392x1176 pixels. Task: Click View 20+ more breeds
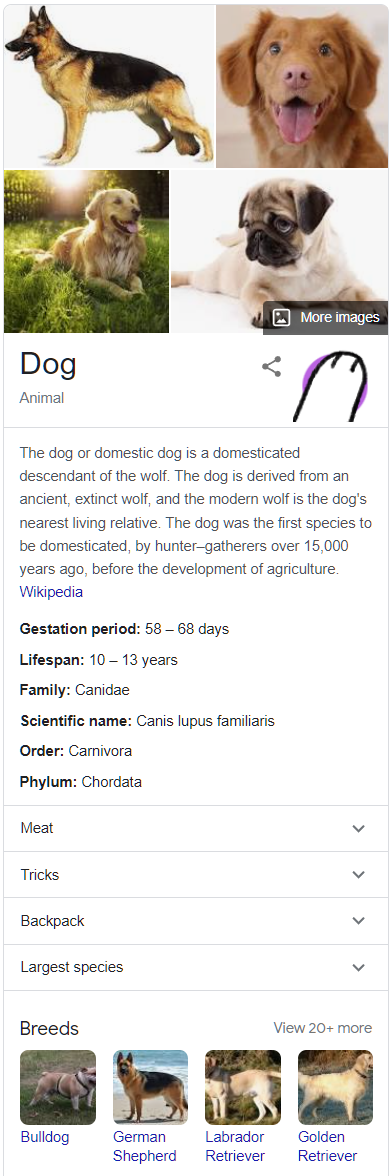coord(322,1028)
